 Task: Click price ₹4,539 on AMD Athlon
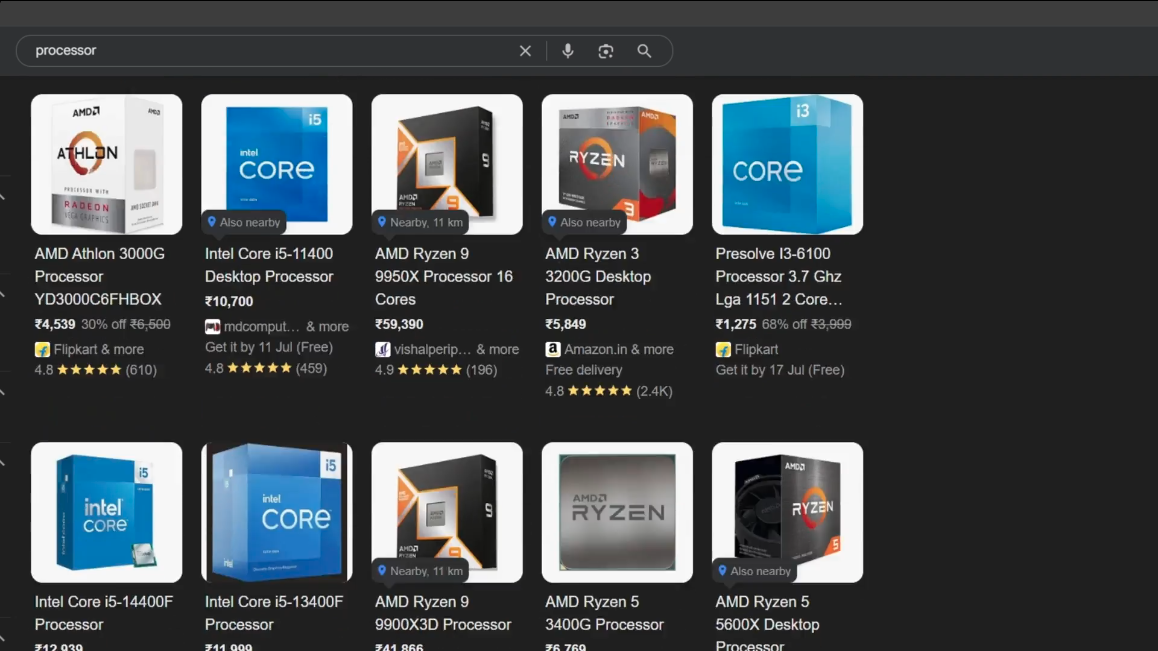[x=55, y=324]
